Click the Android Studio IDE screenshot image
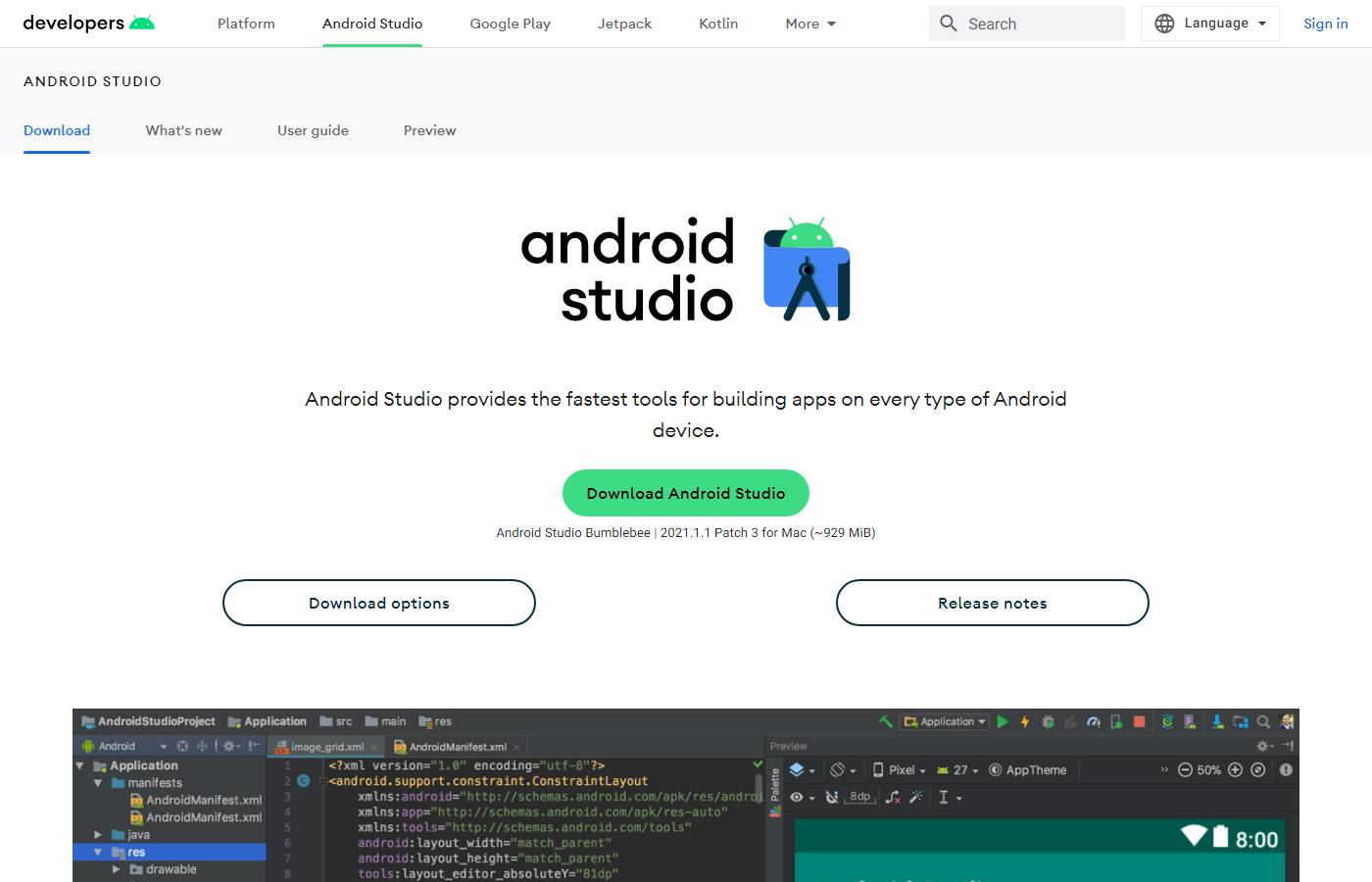Screen dimensions: 1372x882 point(686,795)
